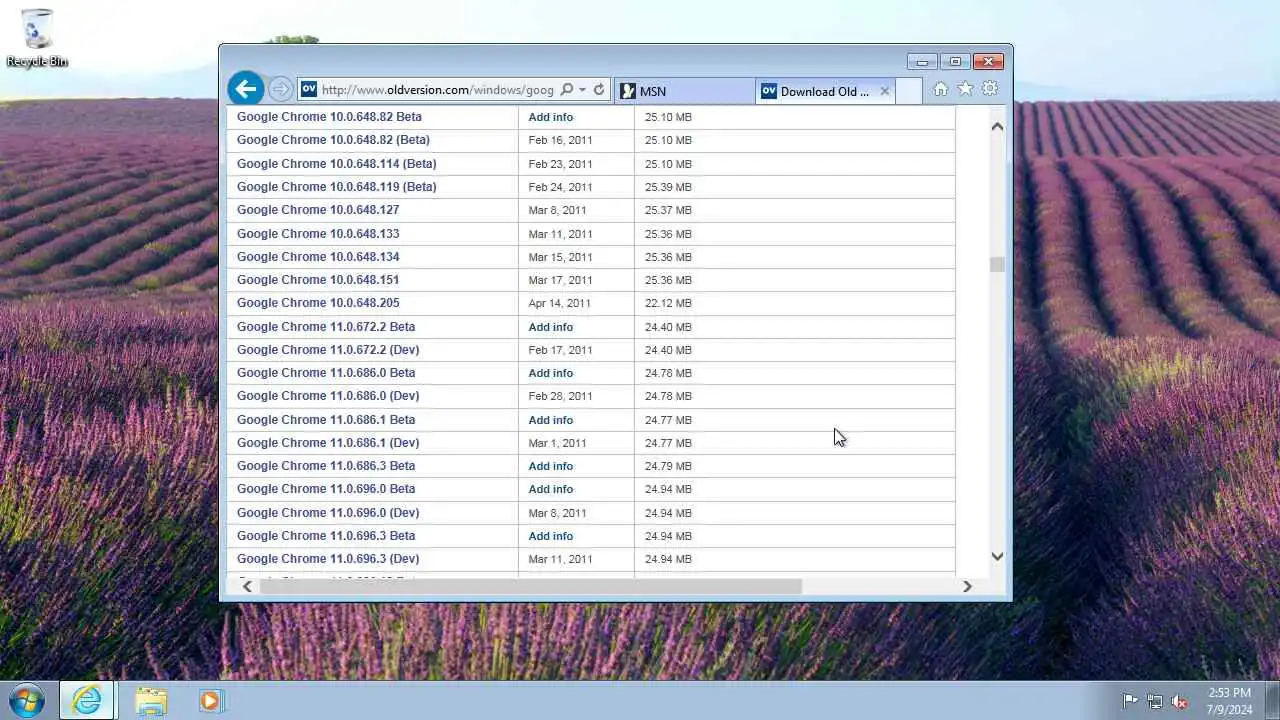The height and width of the screenshot is (720, 1280).
Task: Open Google Chrome 11.0.696.3 (Dev) link
Action: 328,559
